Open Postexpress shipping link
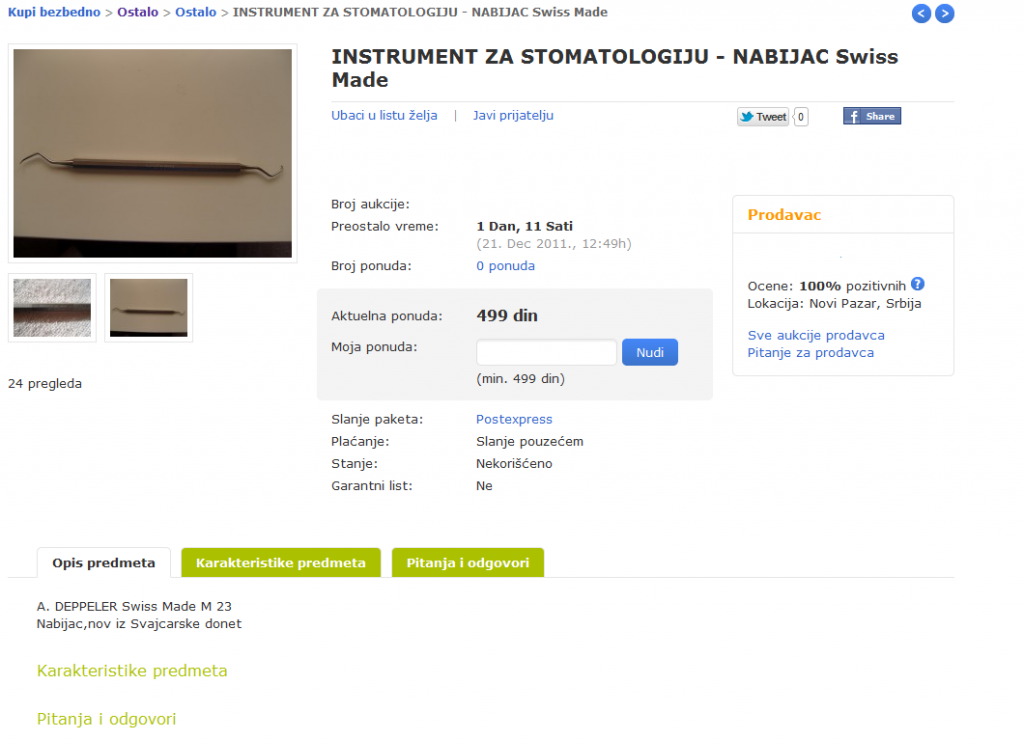Screen dimensions: 1024x740 coord(514,419)
